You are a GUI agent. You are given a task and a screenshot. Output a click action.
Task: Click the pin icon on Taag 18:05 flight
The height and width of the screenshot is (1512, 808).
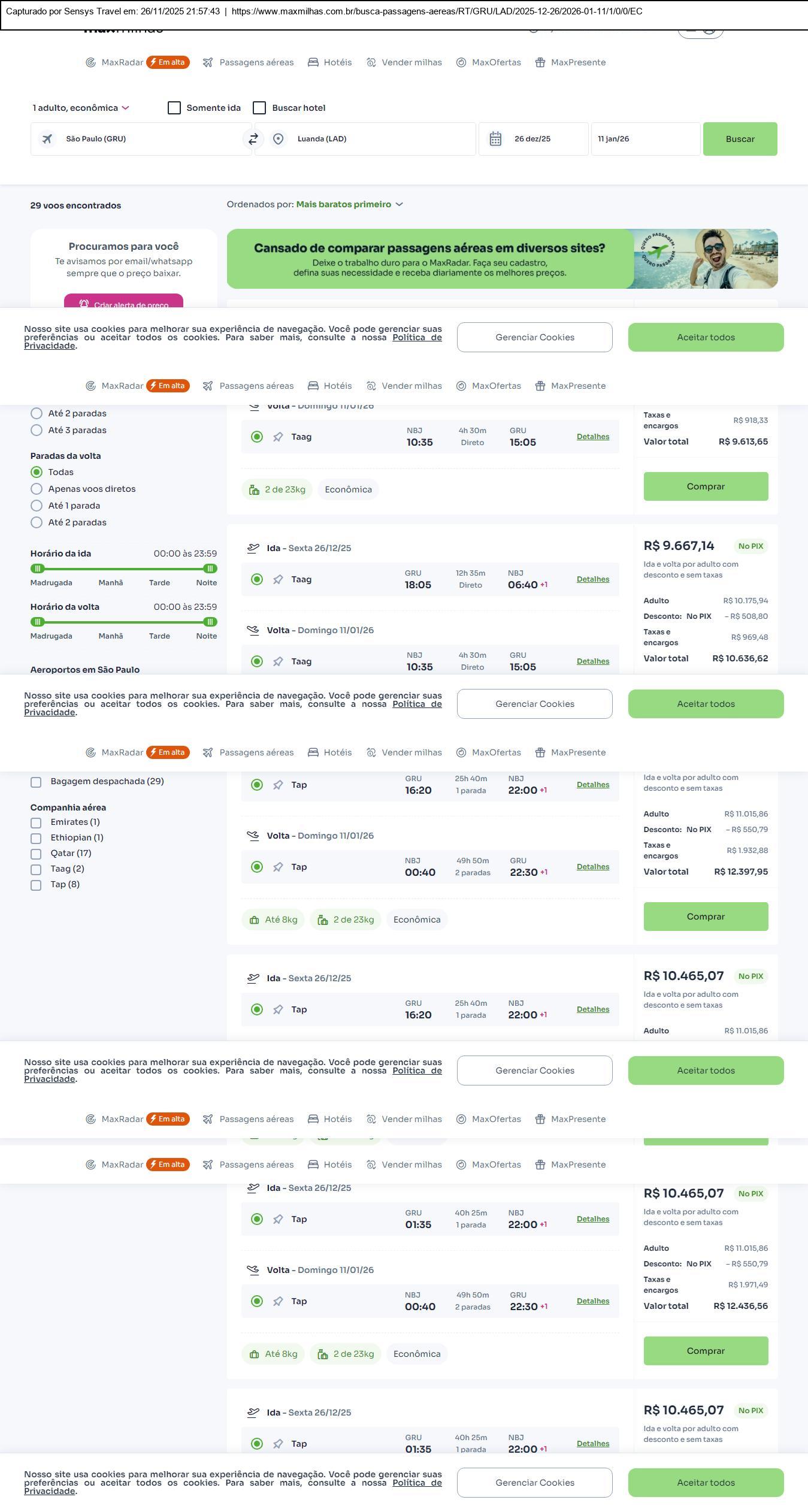pos(278,579)
